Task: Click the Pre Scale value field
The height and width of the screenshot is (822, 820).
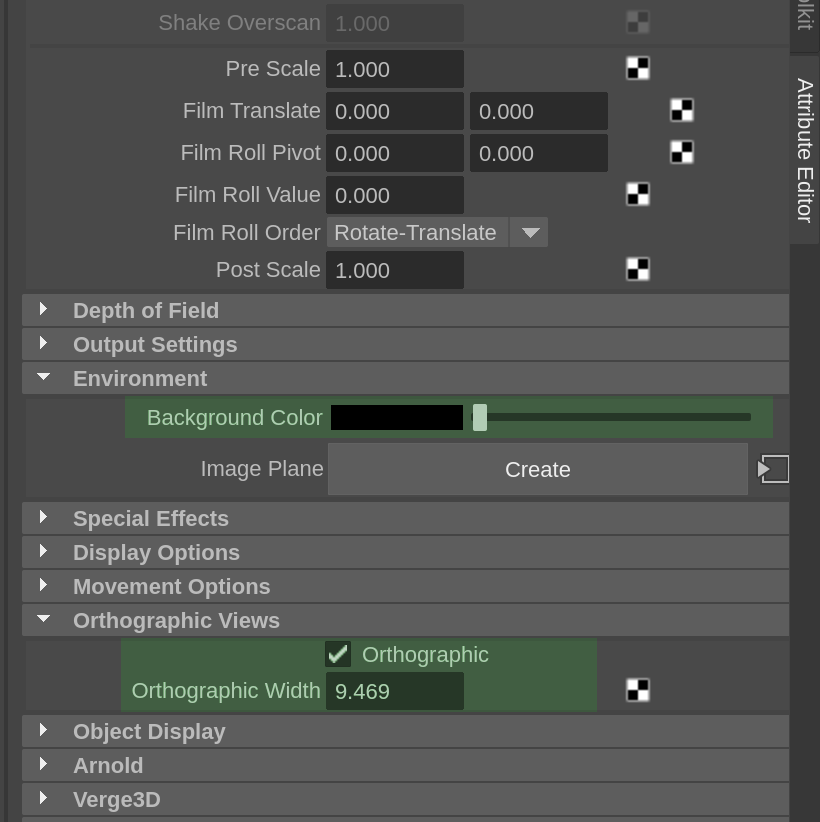Action: click(x=395, y=69)
